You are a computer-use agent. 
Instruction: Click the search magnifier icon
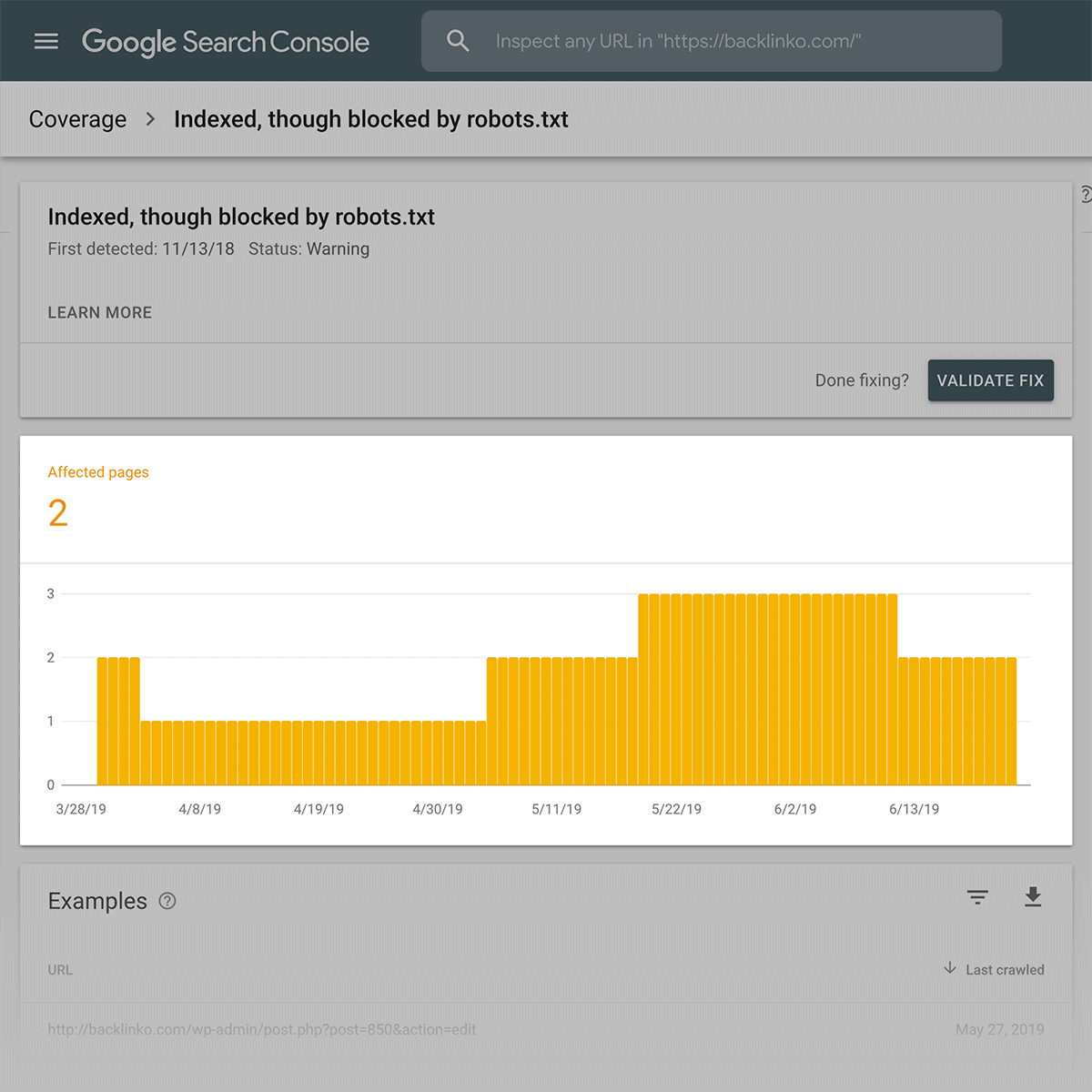click(x=458, y=40)
